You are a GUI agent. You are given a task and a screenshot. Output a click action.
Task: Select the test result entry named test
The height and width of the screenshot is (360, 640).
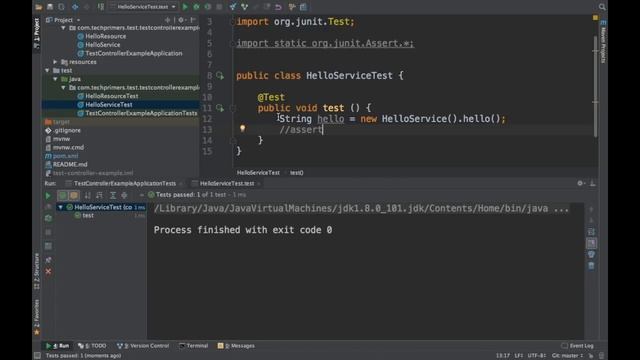tap(88, 216)
